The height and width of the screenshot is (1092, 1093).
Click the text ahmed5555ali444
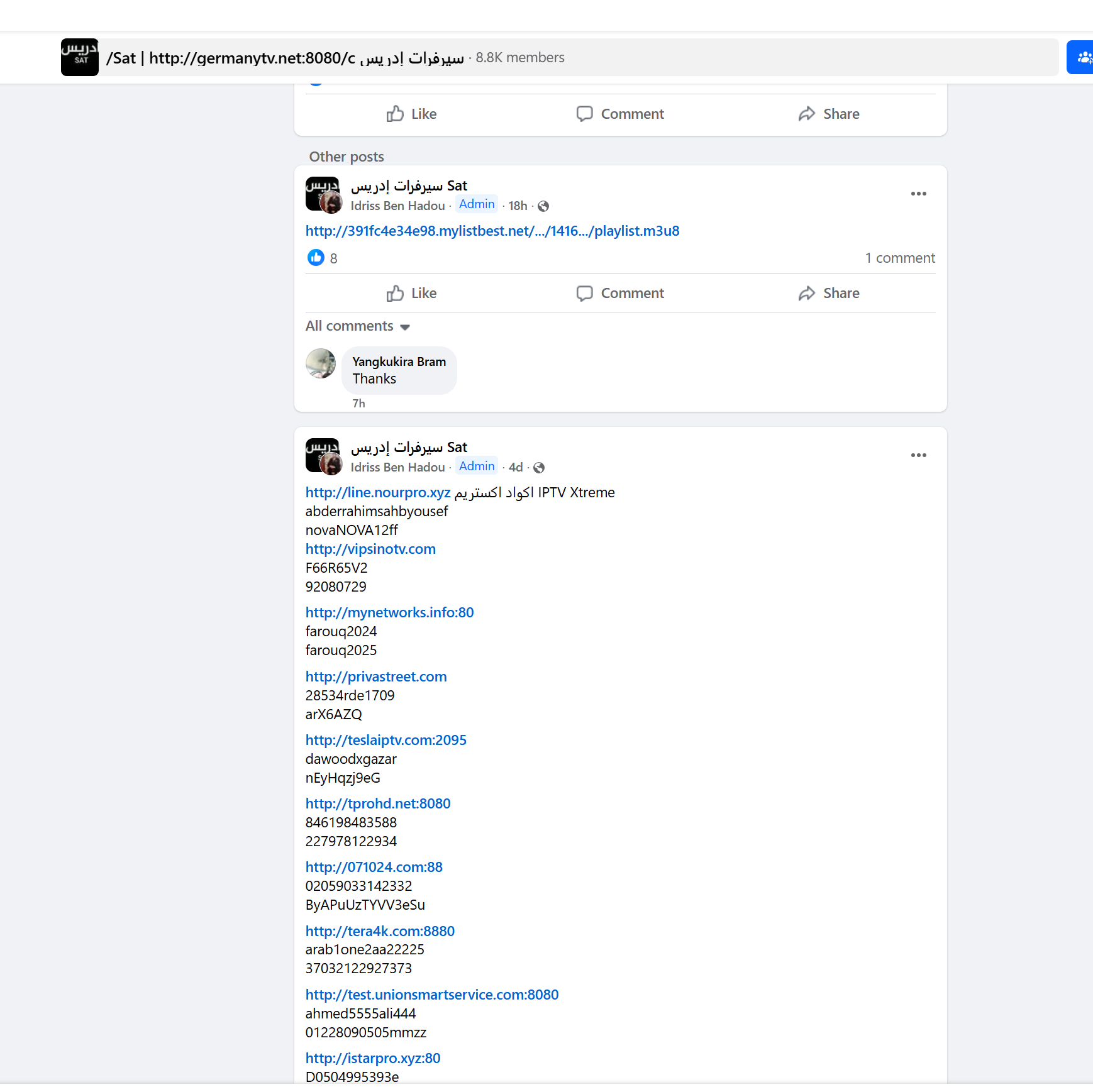tap(361, 1013)
